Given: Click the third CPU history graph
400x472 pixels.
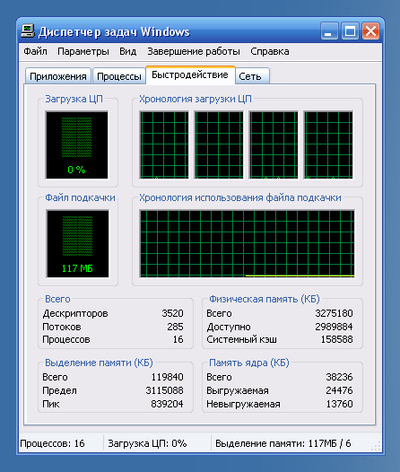Looking at the screenshot, I should pos(273,145).
